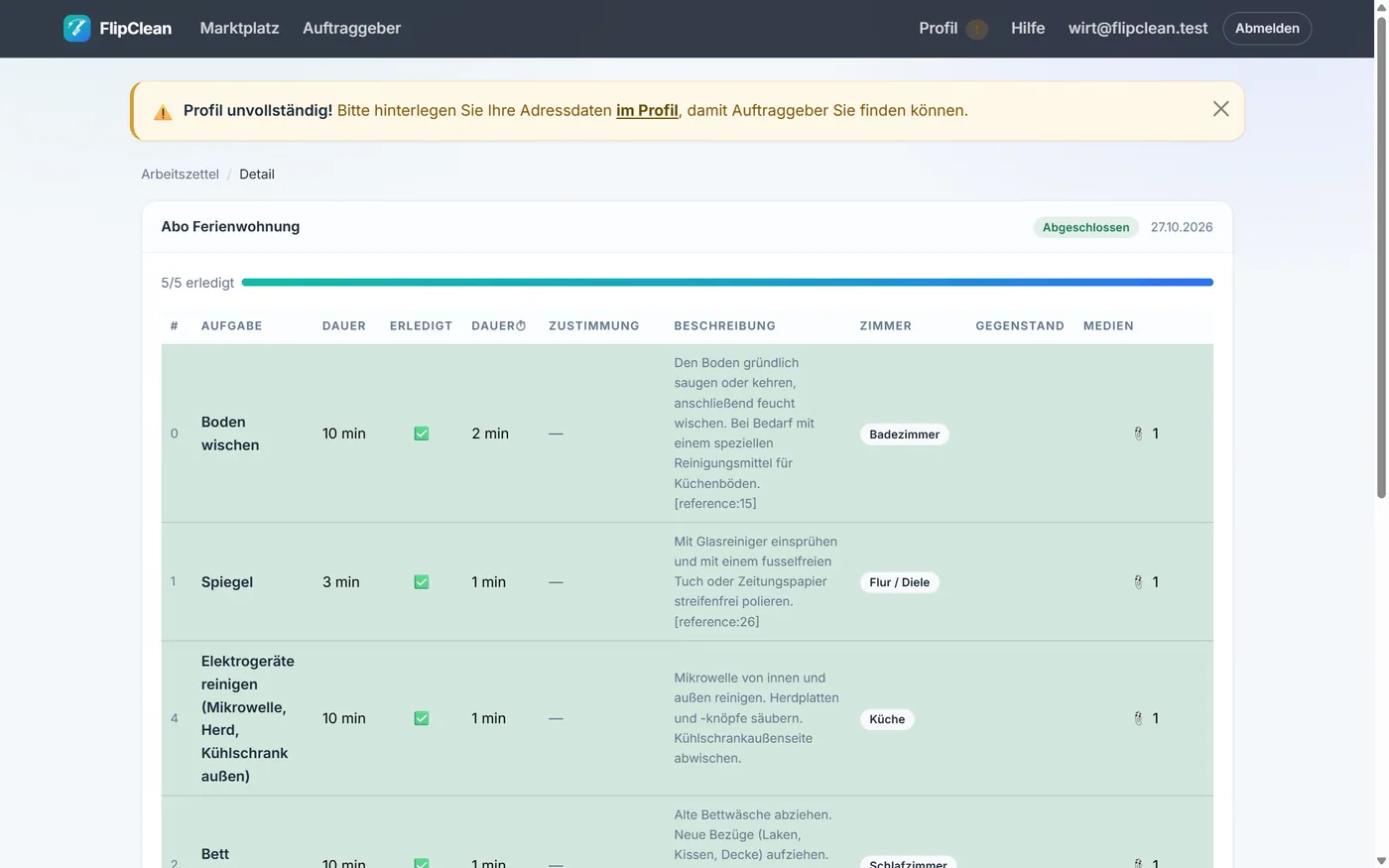Click the timer icon in DAUER header
The image size is (1389, 868).
coord(521,325)
